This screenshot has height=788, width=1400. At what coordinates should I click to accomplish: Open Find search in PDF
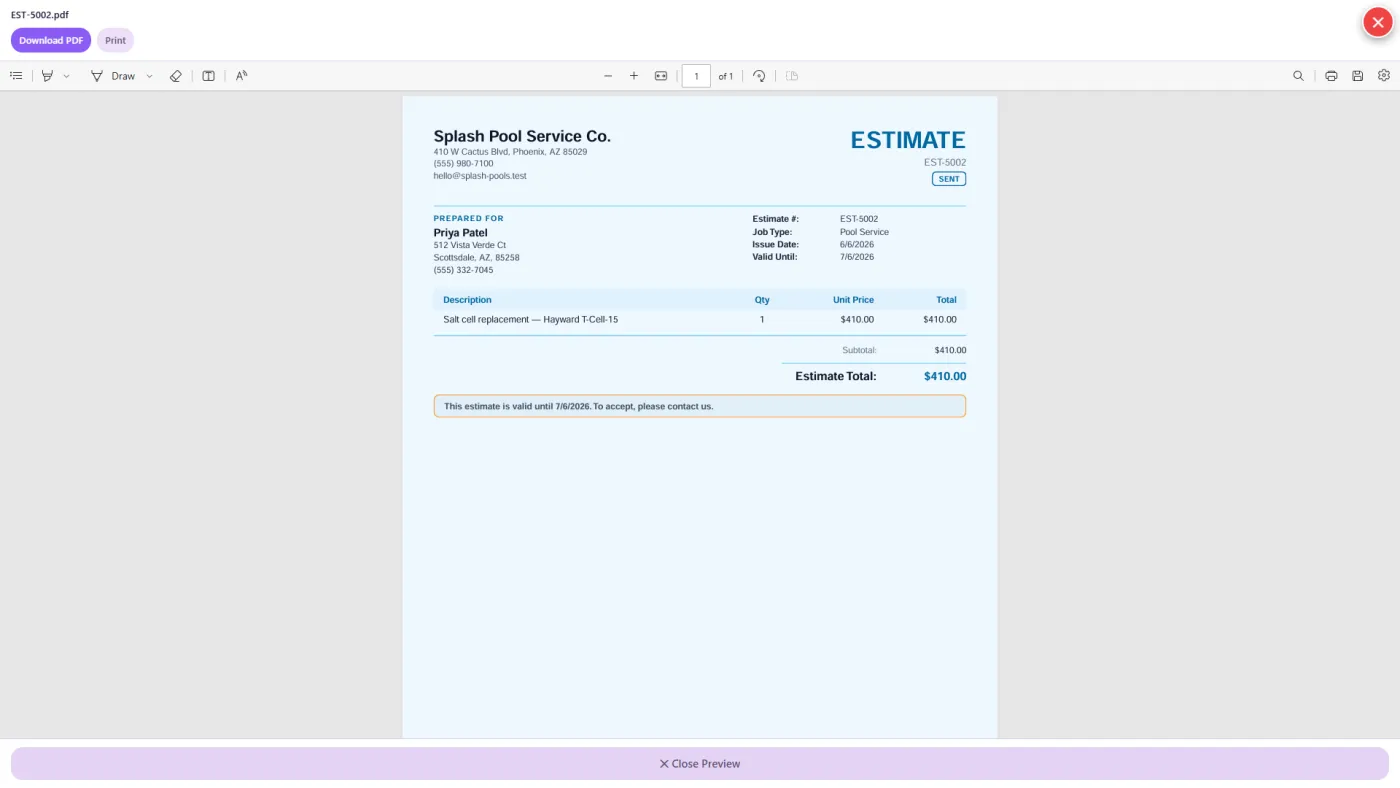pos(1298,76)
